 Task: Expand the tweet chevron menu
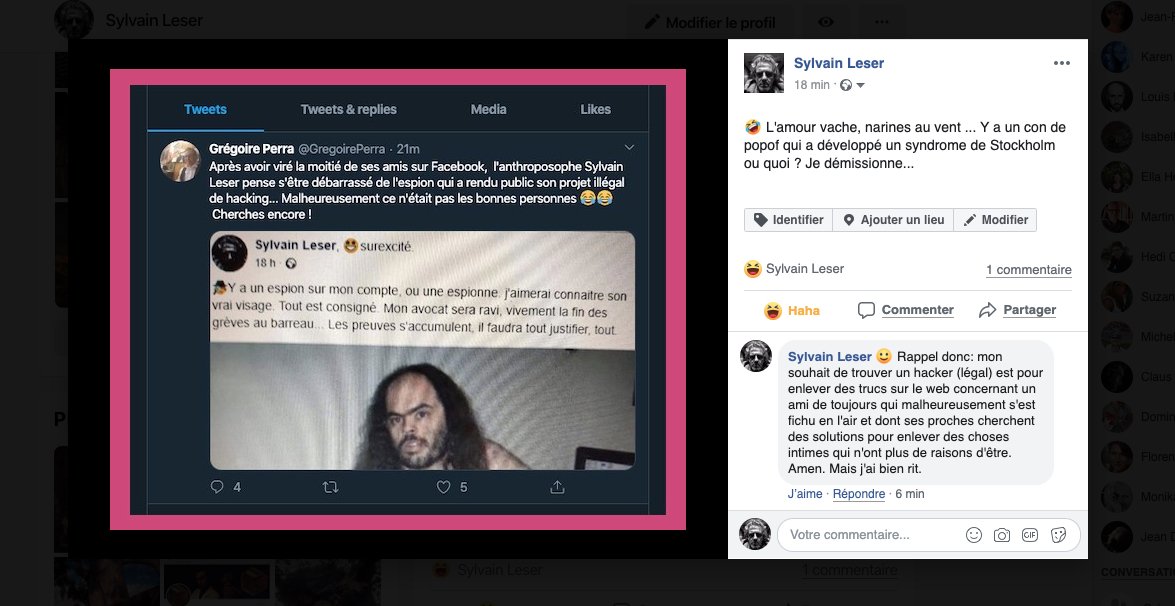click(x=629, y=148)
